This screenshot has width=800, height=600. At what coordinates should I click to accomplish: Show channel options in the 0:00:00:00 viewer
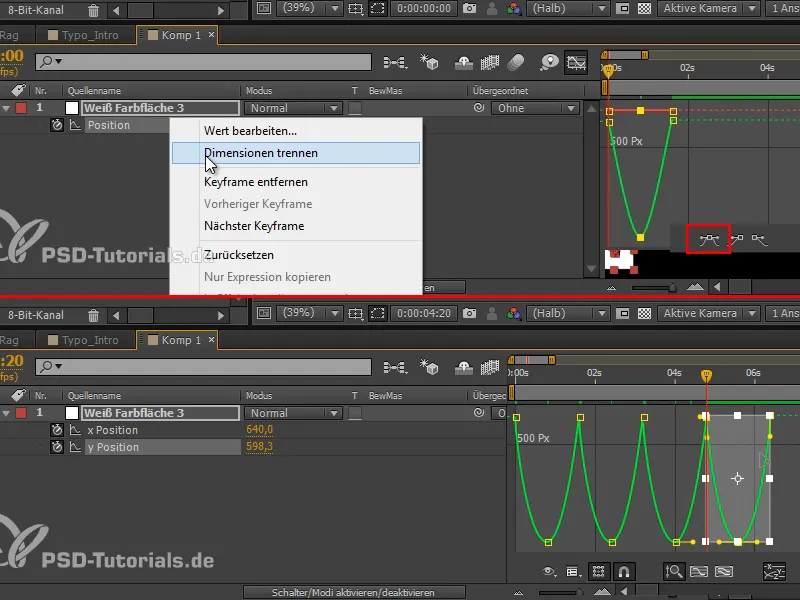(514, 8)
